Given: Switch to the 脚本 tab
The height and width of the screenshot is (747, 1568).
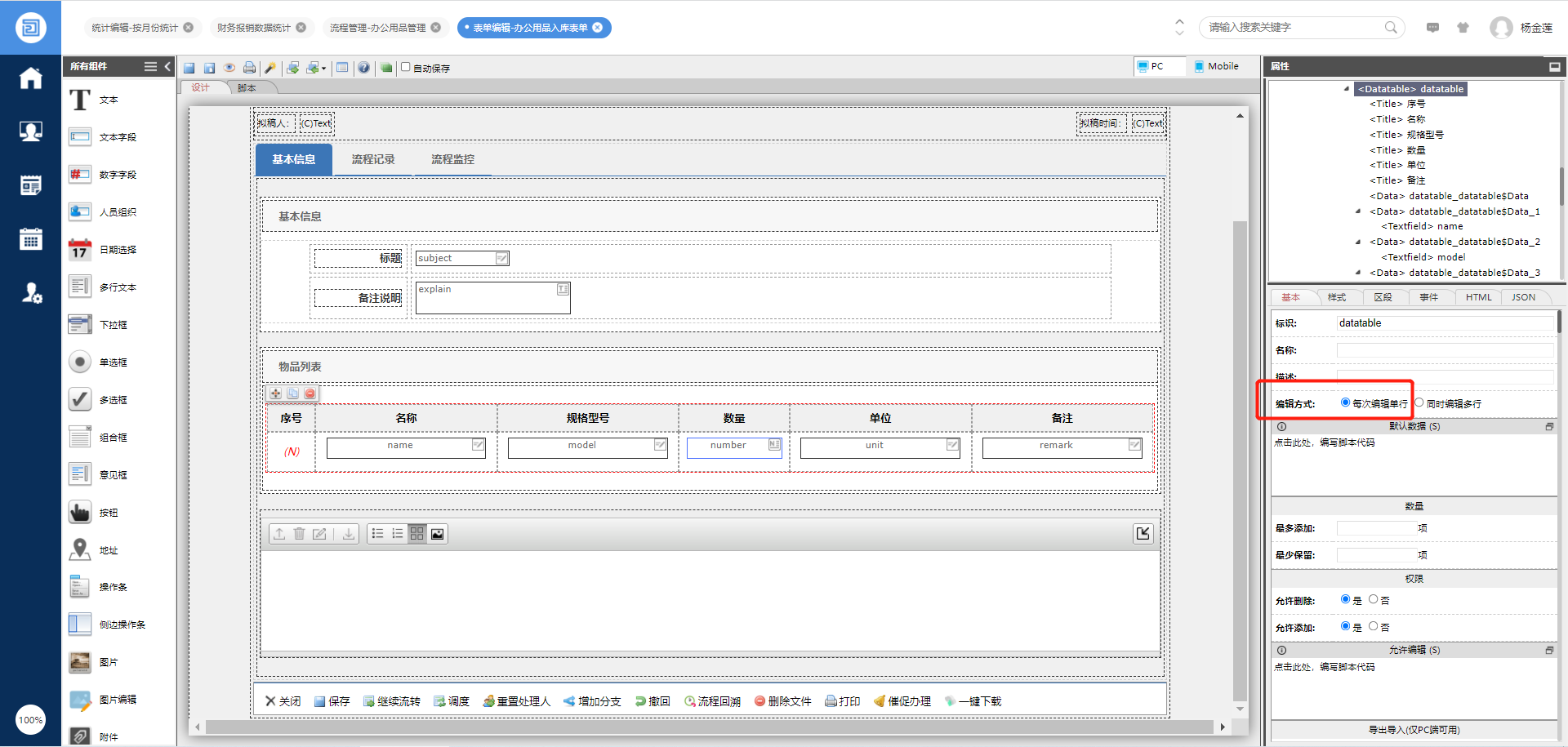Looking at the screenshot, I should (247, 88).
